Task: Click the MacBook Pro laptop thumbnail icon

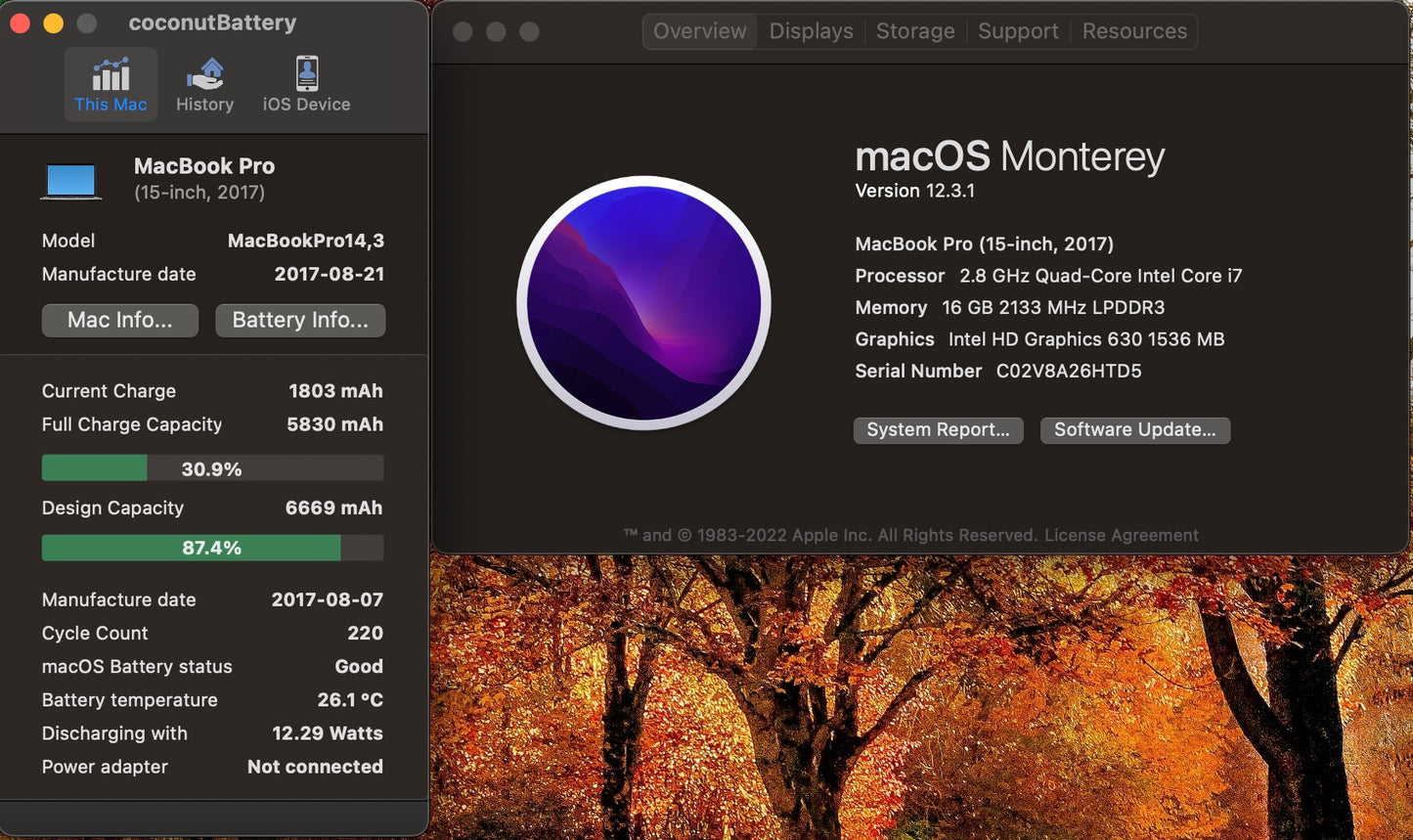Action: click(70, 179)
